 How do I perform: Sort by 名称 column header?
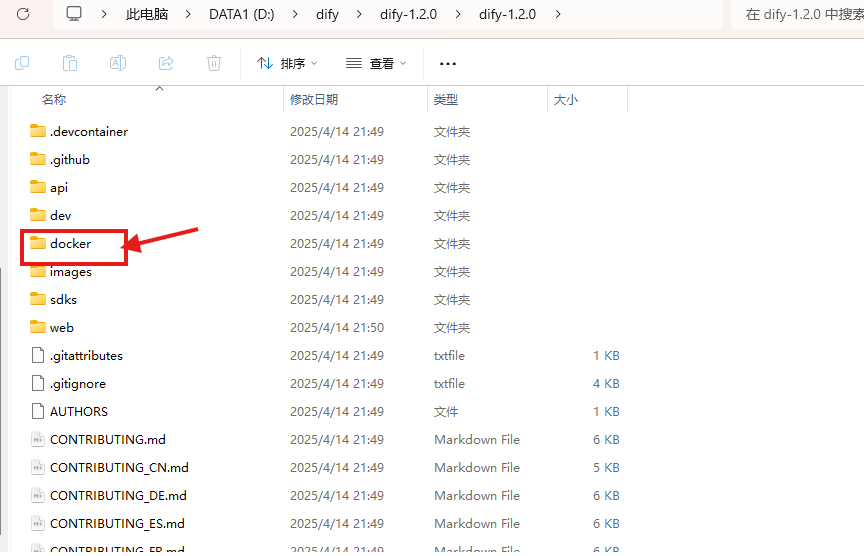54,100
